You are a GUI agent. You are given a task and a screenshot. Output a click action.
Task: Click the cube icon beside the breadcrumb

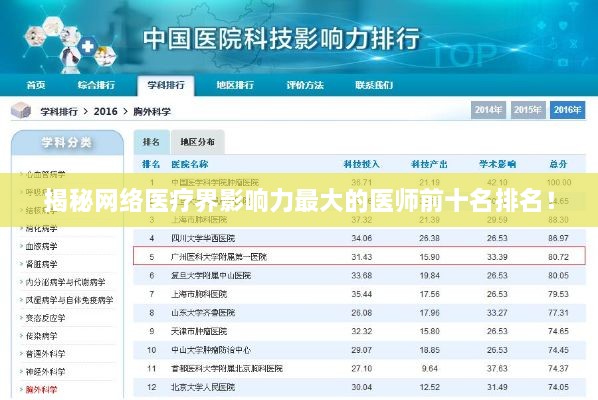(x=21, y=111)
